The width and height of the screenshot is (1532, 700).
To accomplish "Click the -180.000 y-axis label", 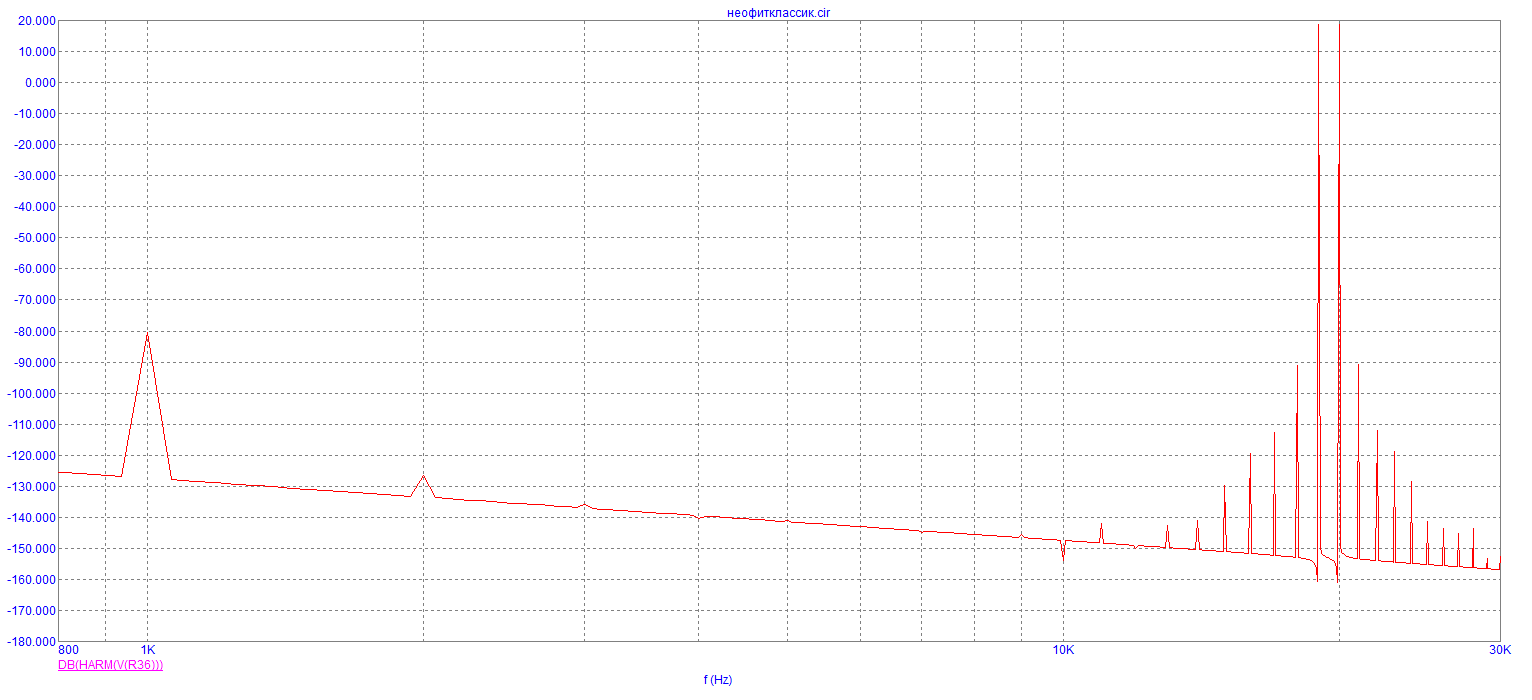I will pos(31,641).
